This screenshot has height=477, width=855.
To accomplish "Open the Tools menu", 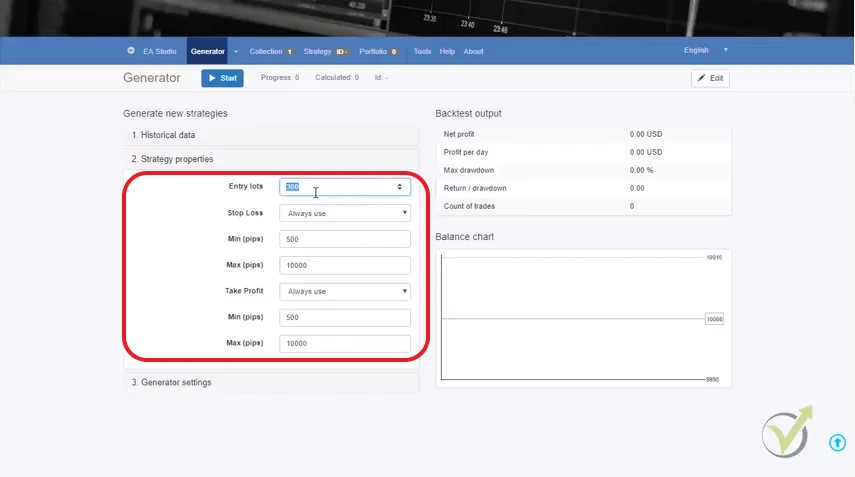I will click(422, 51).
